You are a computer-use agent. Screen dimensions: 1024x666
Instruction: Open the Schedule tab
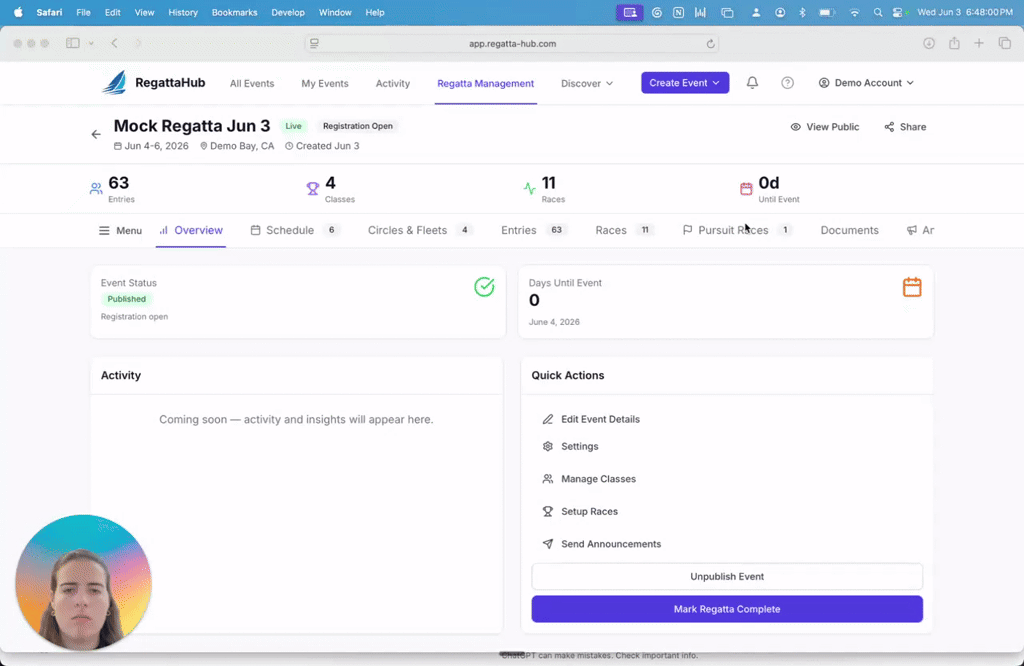pyautogui.click(x=295, y=230)
